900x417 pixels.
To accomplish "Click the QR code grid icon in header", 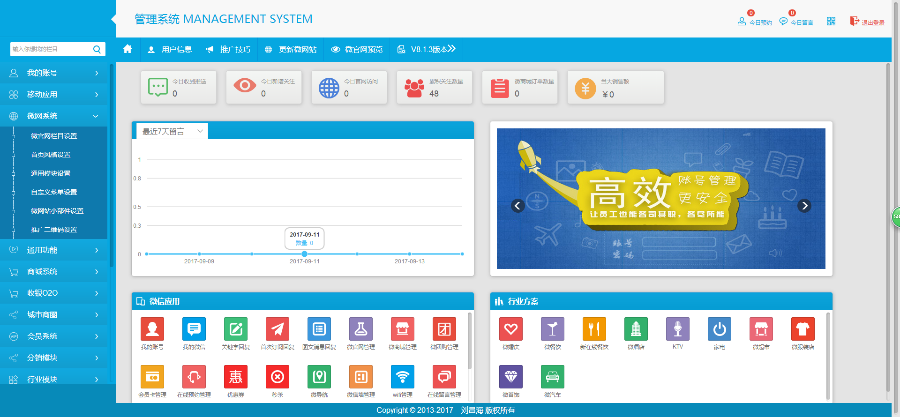I will (831, 20).
